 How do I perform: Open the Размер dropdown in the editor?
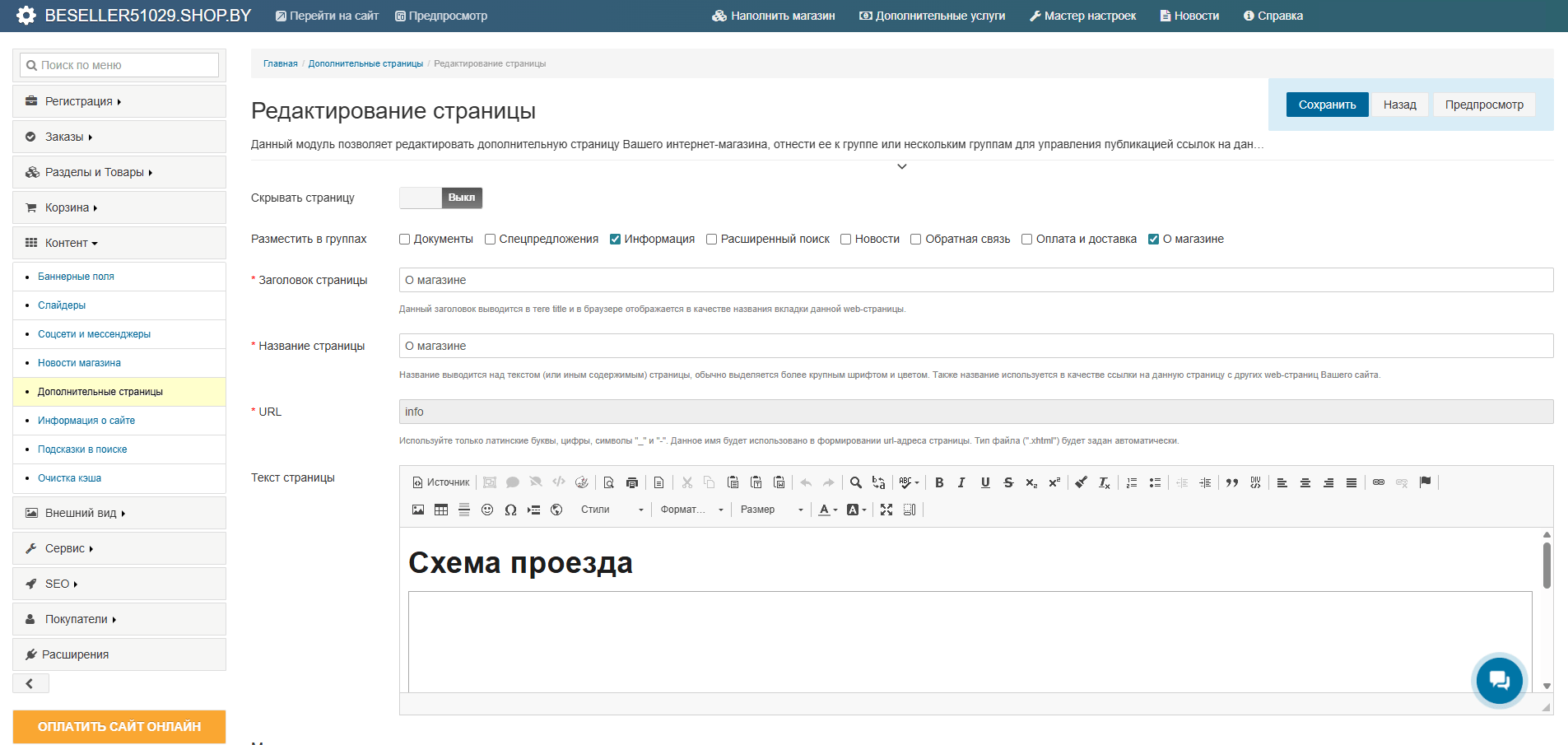point(769,510)
